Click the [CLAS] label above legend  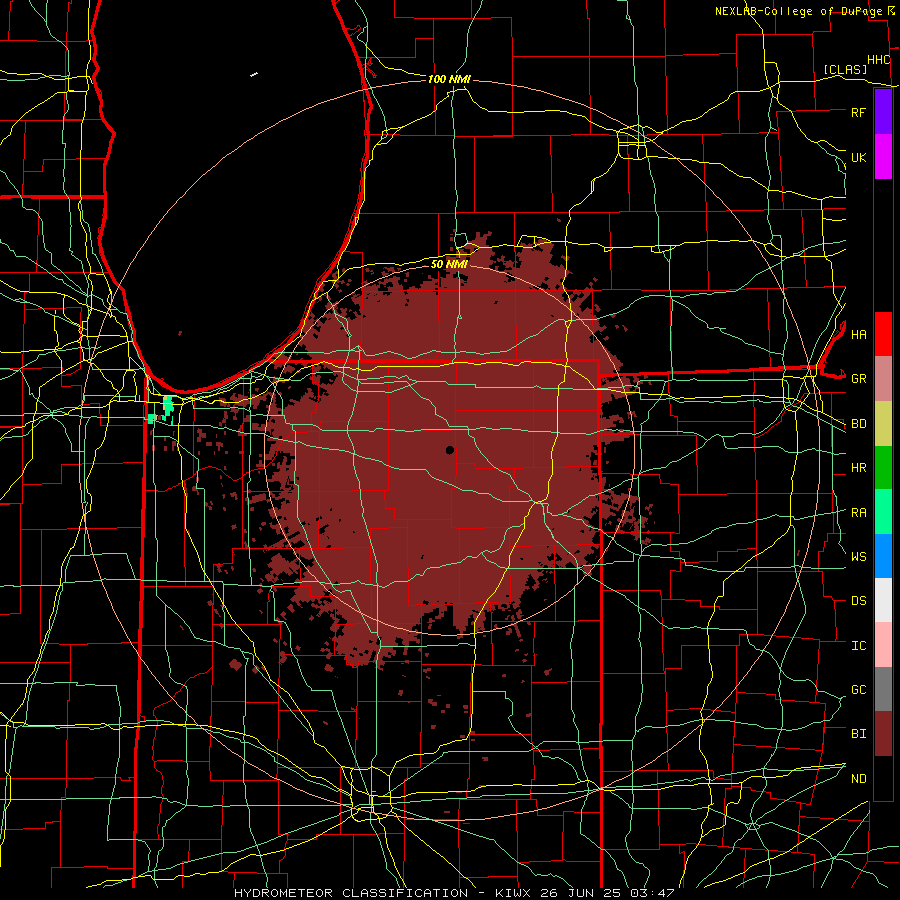point(845,69)
